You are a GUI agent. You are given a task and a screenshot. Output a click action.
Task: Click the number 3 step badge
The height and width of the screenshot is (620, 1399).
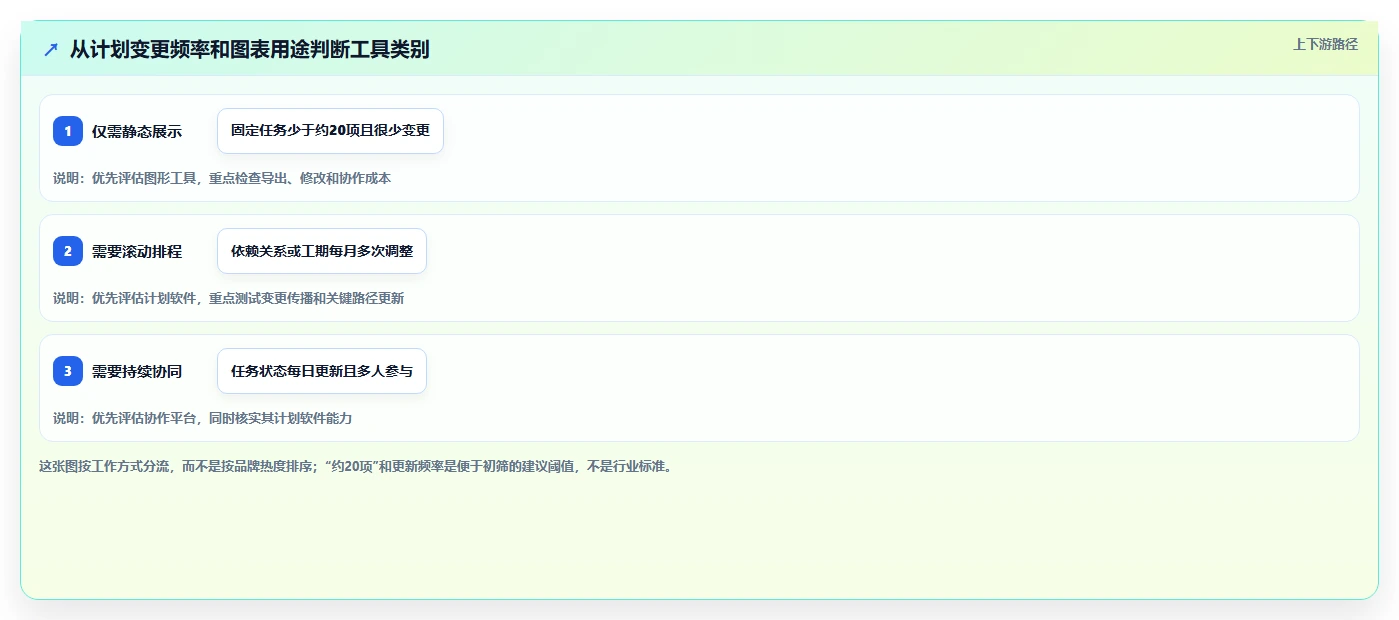68,371
